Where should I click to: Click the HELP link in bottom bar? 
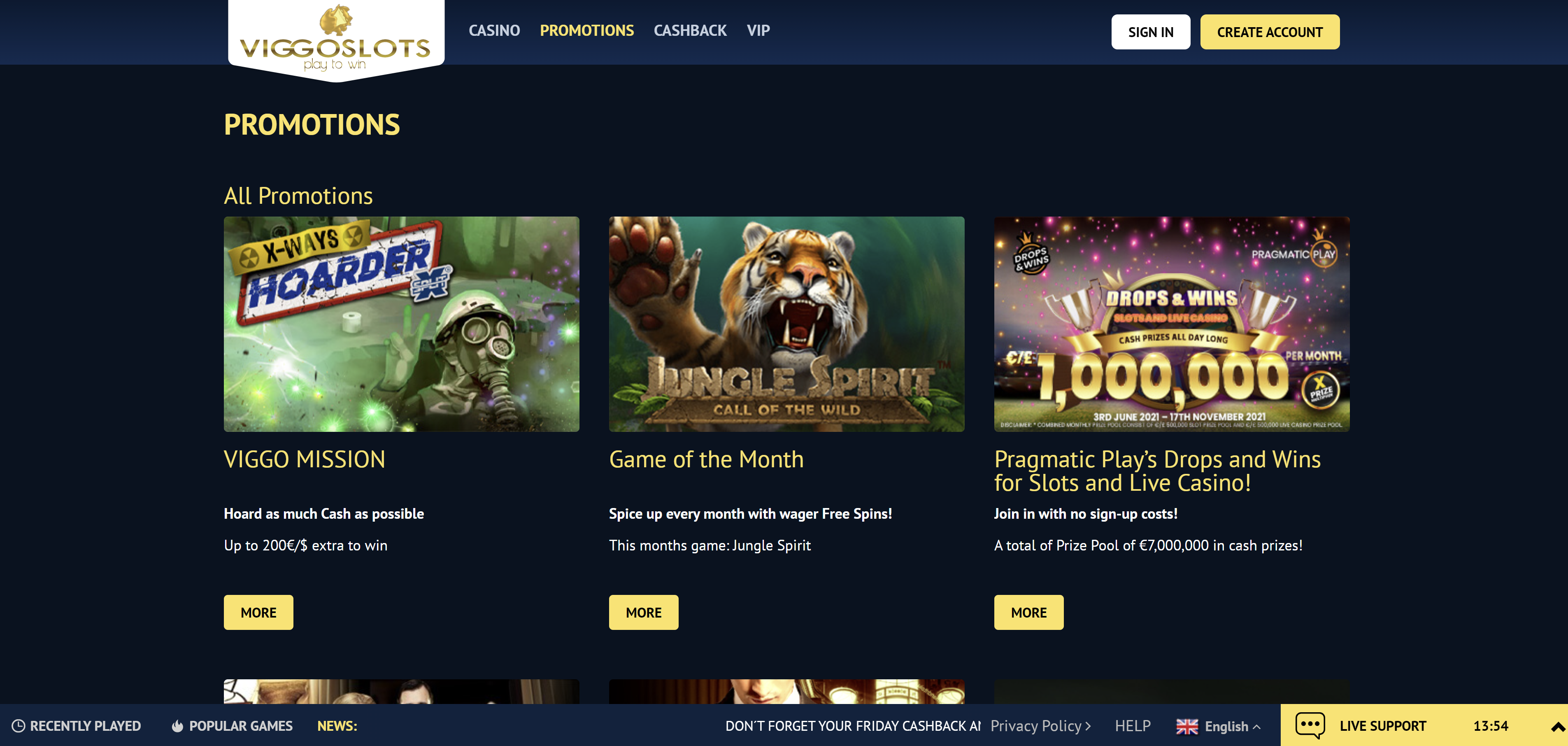(x=1132, y=726)
